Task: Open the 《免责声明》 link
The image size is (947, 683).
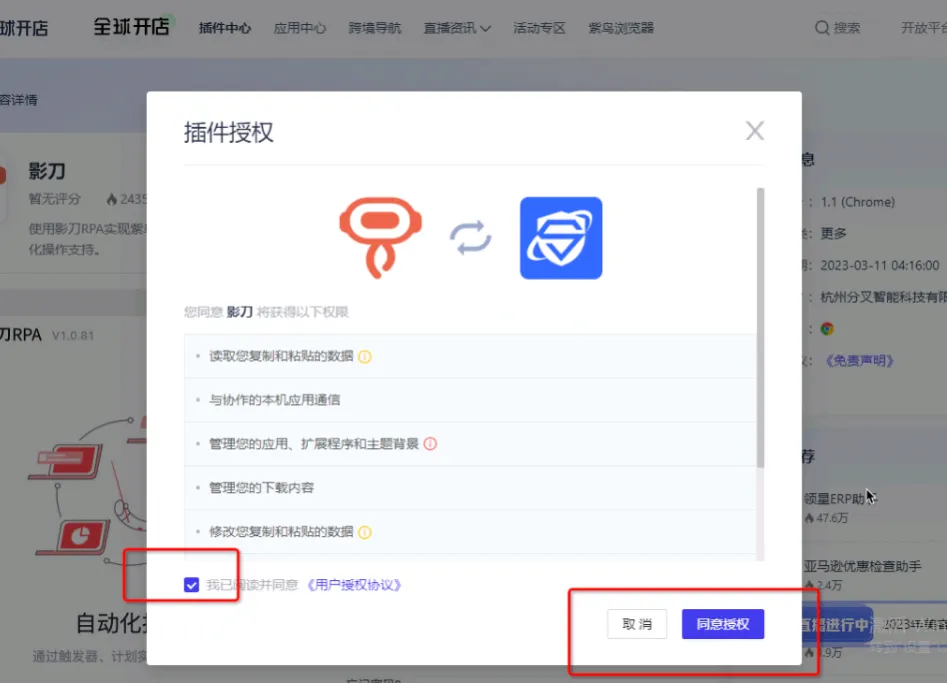Action: pos(859,361)
